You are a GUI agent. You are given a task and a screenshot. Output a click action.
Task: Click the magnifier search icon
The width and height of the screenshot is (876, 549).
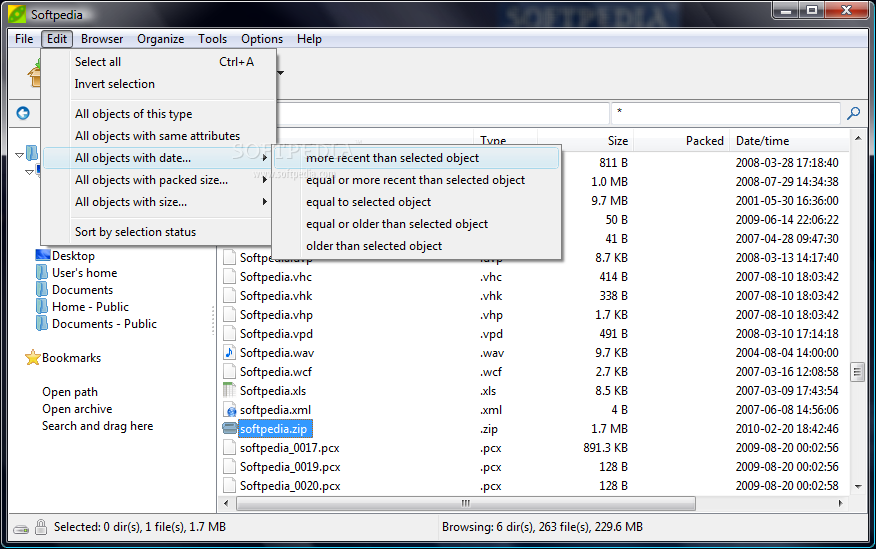[854, 113]
